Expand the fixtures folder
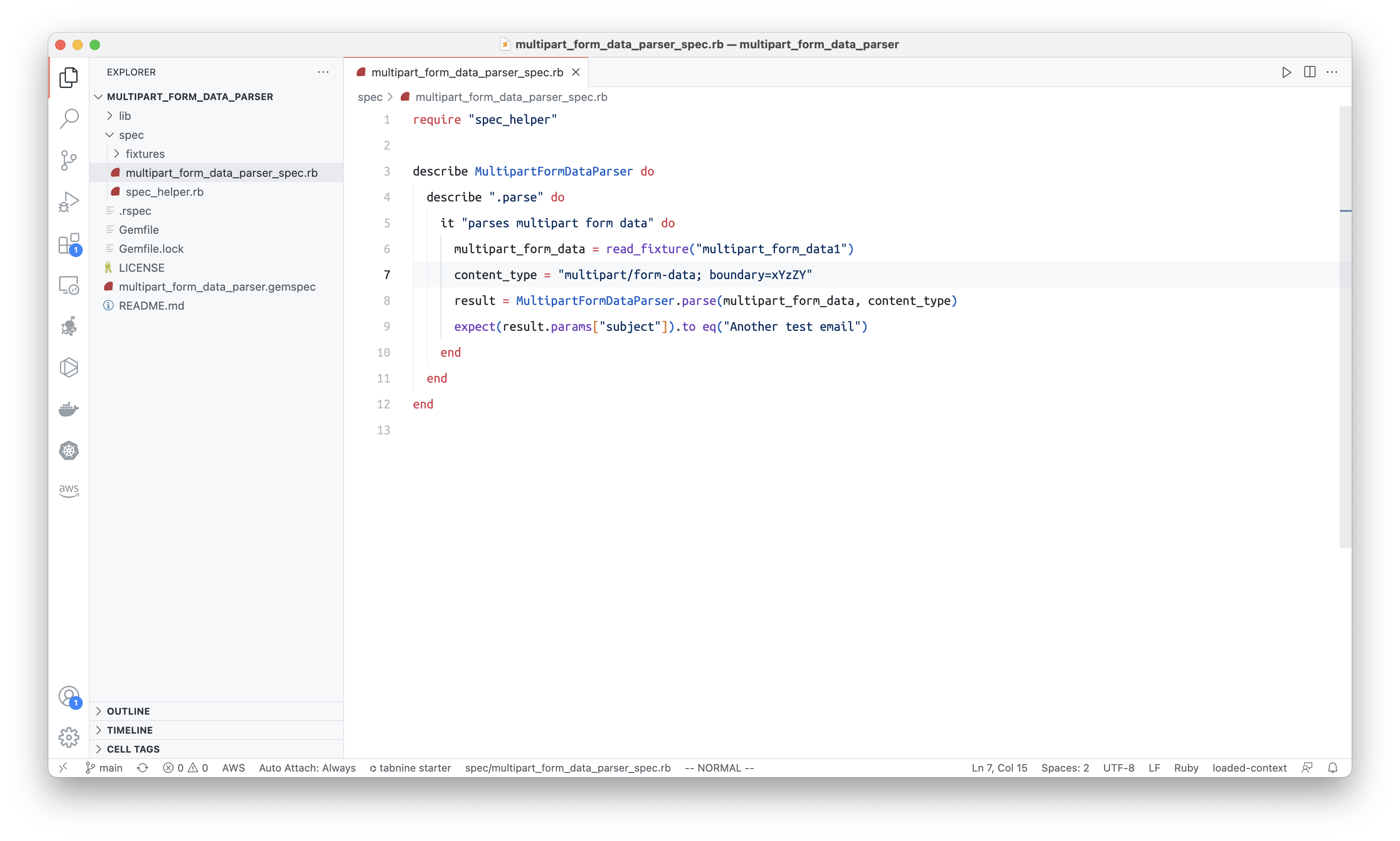The height and width of the screenshot is (841, 1400). click(117, 154)
